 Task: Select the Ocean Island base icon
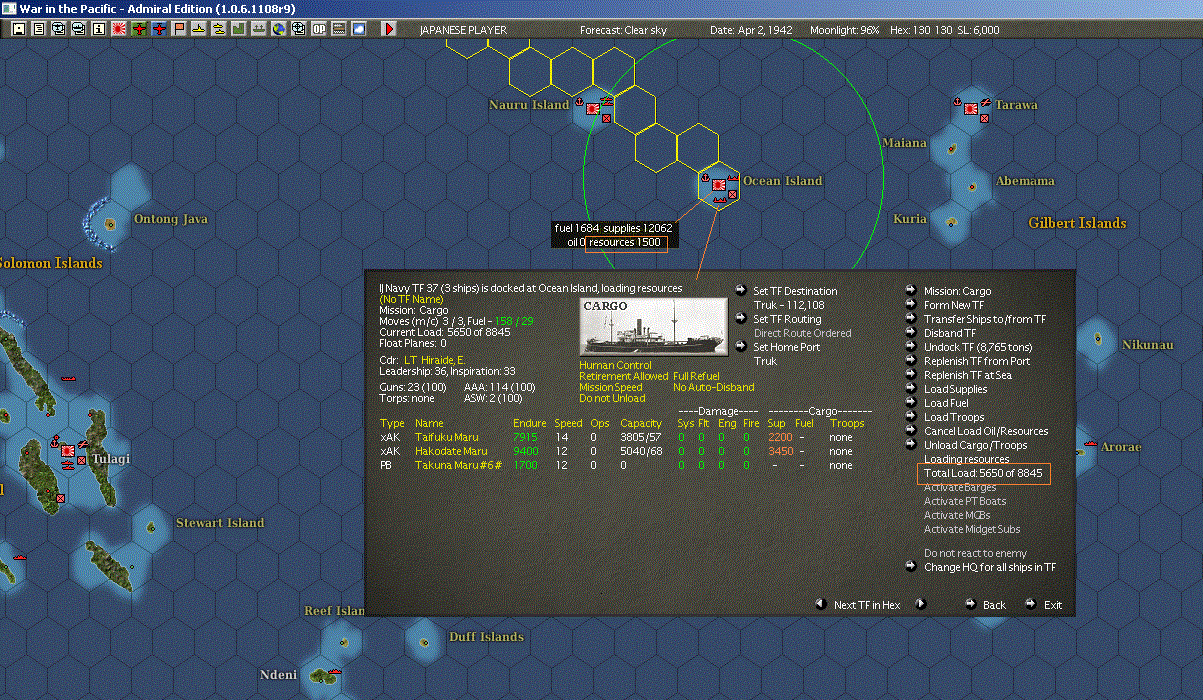click(x=719, y=184)
